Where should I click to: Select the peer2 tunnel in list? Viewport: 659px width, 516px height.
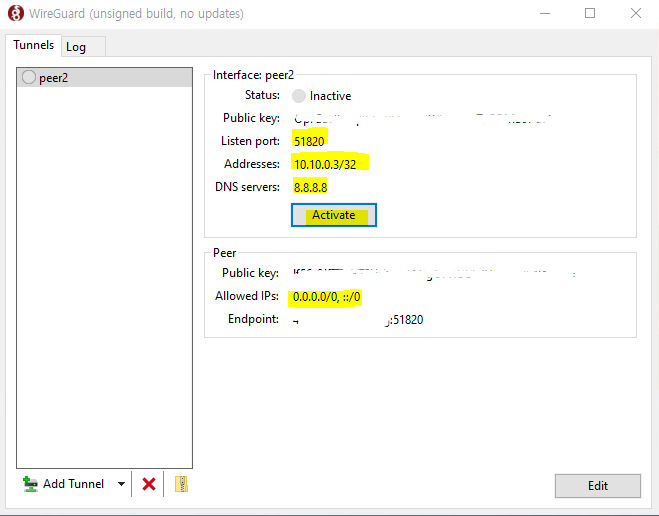[x=105, y=78]
